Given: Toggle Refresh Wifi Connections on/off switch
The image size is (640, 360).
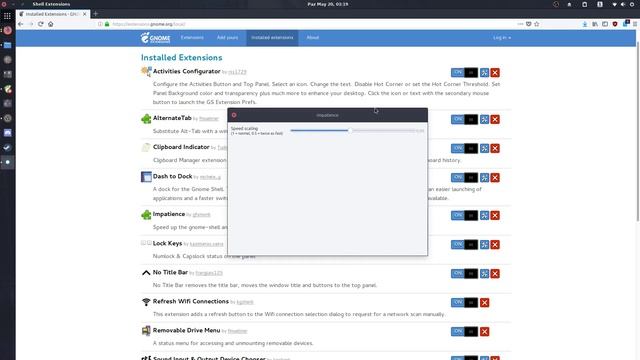Looking at the screenshot, I should click(x=464, y=302).
